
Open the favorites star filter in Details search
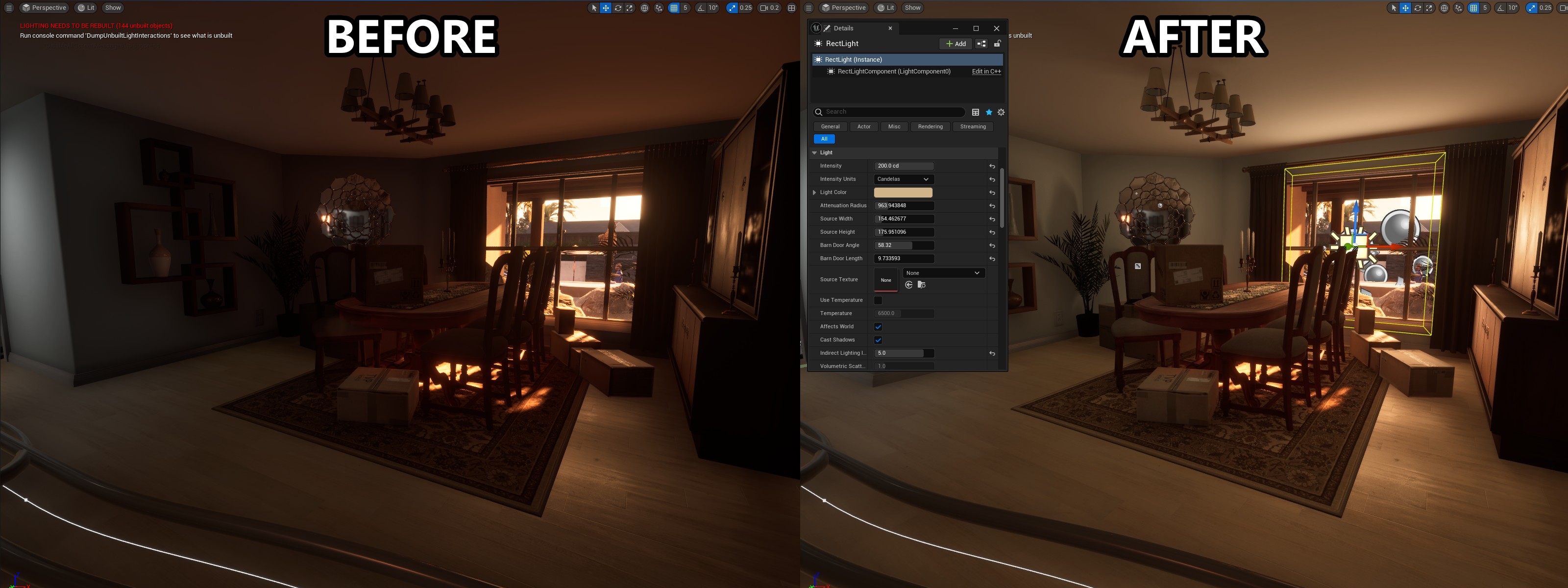point(989,113)
